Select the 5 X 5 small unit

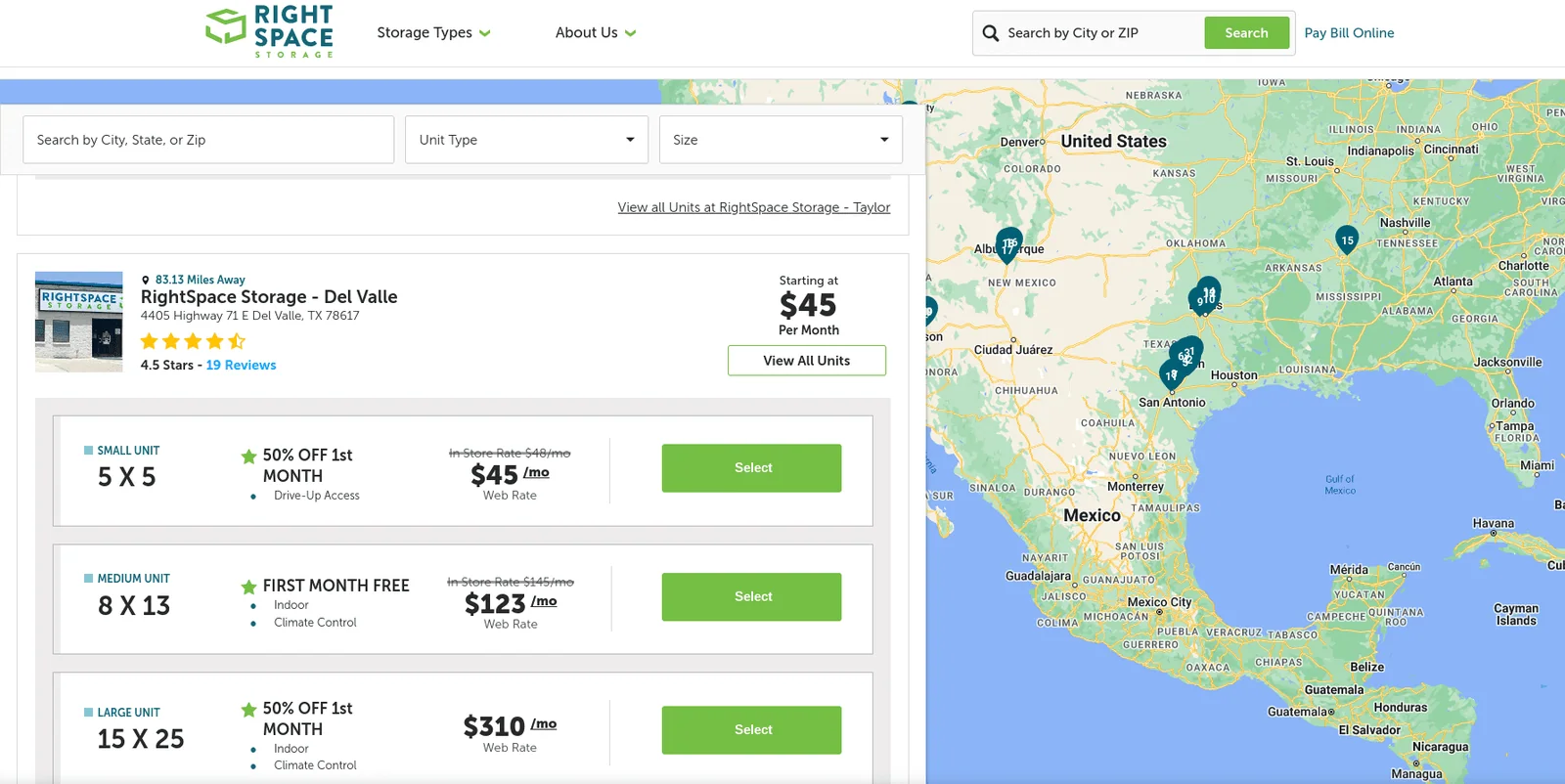point(751,468)
